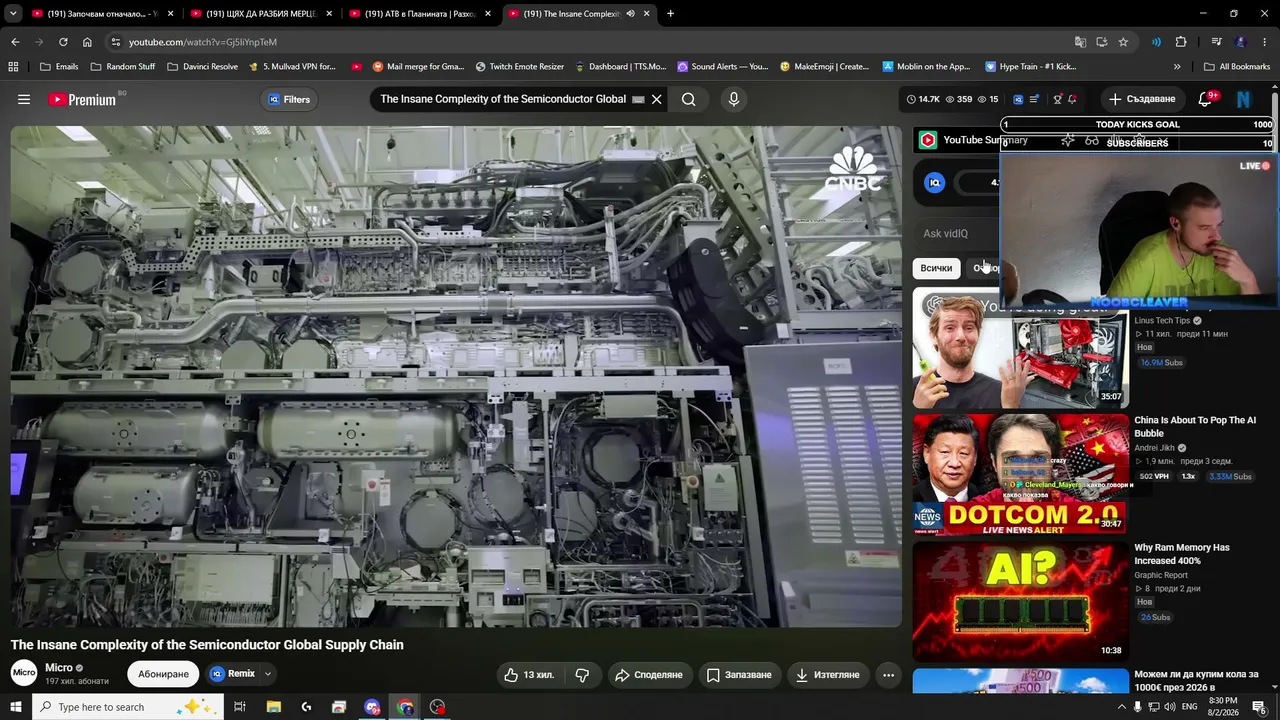Screen dimensions: 1280x720
Task: Open the DOTCOM 2.0 video thumbnail
Action: click(x=1020, y=475)
